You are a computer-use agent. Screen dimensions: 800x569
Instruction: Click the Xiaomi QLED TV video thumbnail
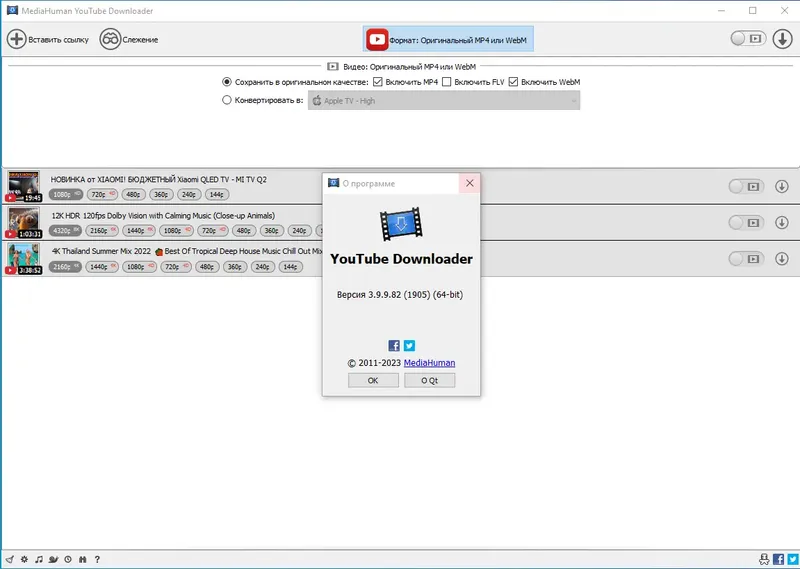pos(23,186)
